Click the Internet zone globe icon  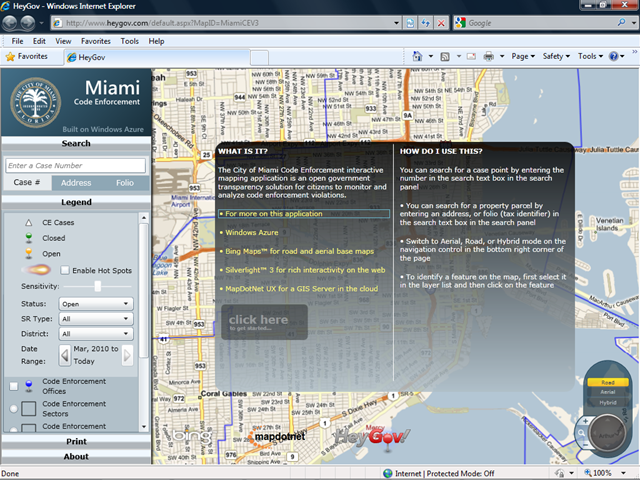(388, 473)
